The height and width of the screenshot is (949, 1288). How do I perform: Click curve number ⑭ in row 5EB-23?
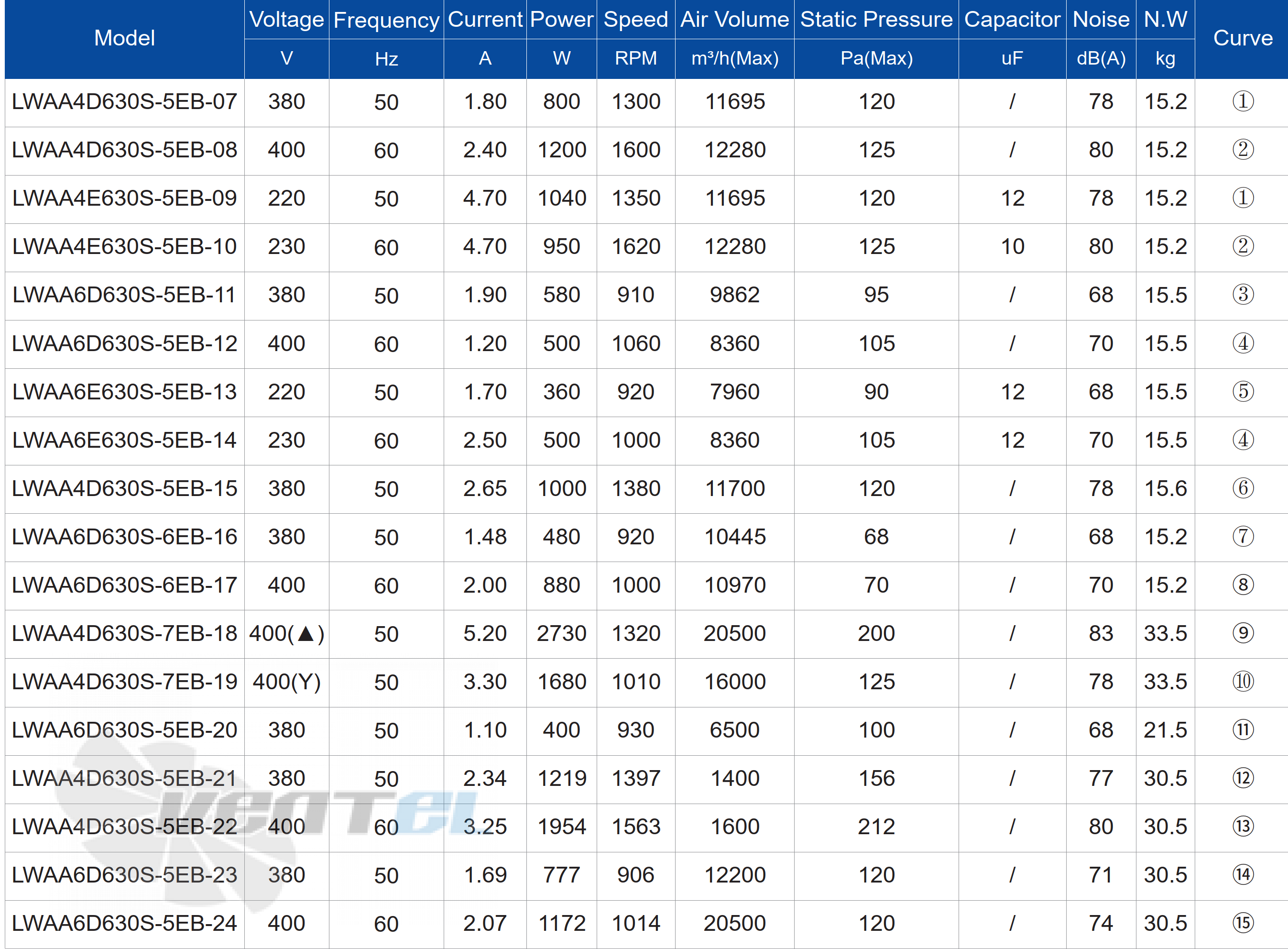(x=1243, y=874)
